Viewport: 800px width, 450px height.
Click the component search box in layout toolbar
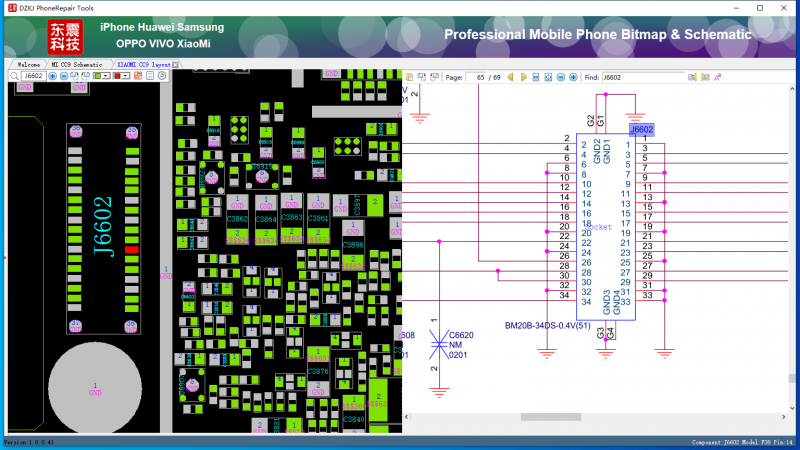34,76
